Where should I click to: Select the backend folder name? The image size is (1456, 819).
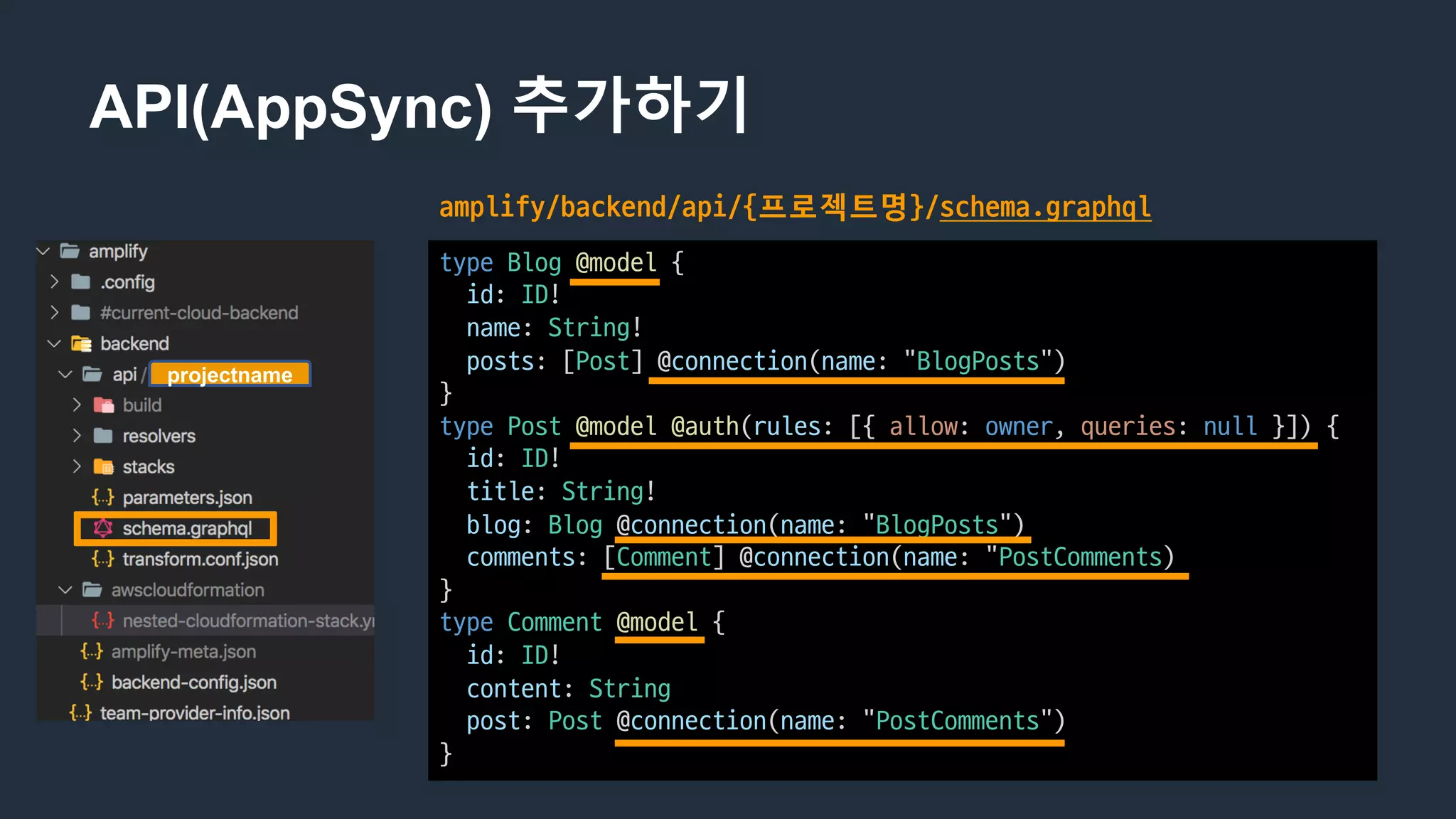(x=134, y=343)
